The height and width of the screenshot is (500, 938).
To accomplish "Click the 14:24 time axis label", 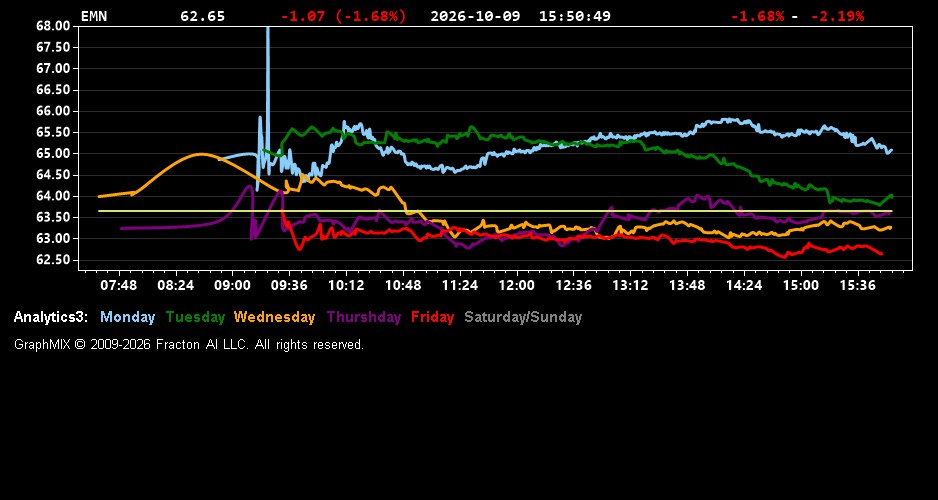I will 744,285.
